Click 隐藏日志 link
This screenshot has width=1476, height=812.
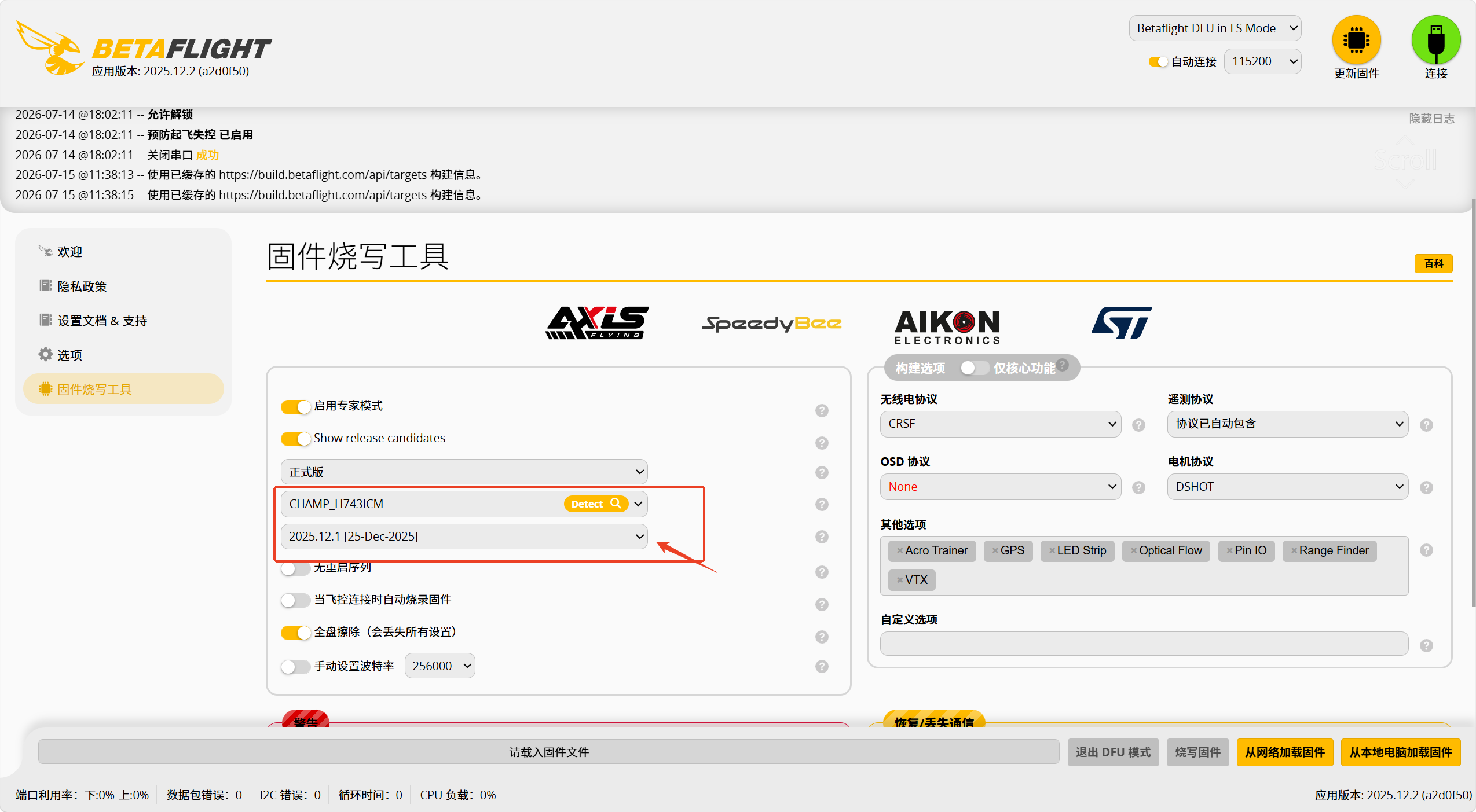point(1431,118)
